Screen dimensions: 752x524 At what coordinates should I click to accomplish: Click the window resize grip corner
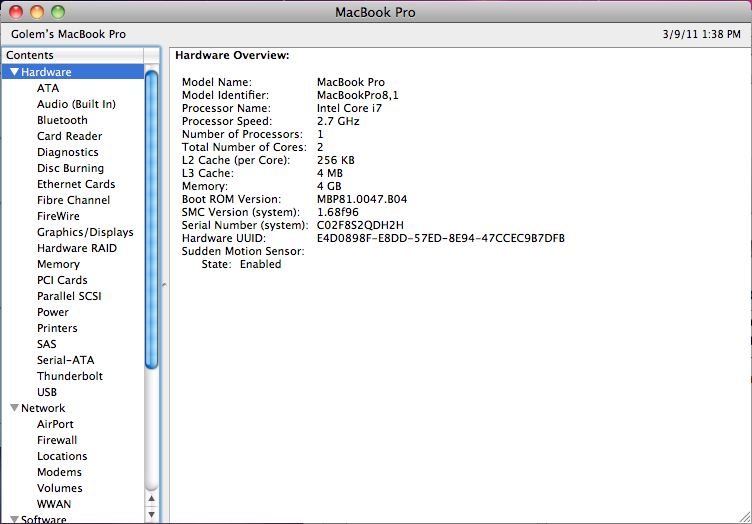tap(745, 517)
